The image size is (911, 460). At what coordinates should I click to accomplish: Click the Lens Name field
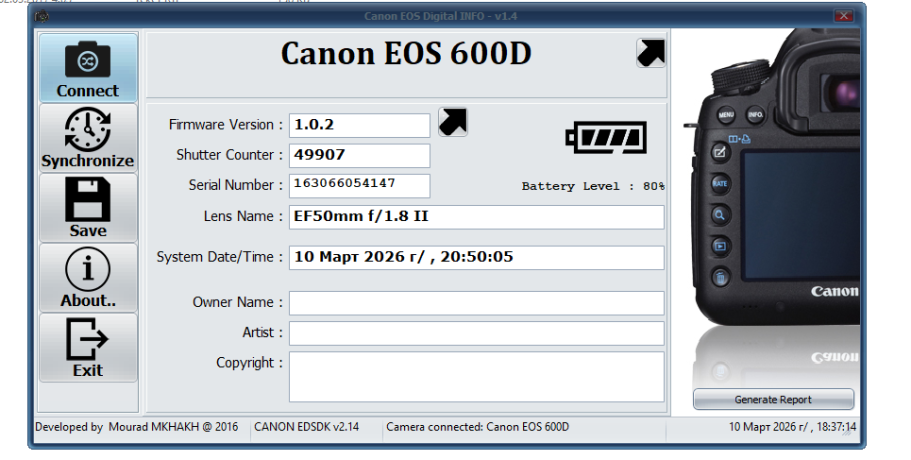476,217
